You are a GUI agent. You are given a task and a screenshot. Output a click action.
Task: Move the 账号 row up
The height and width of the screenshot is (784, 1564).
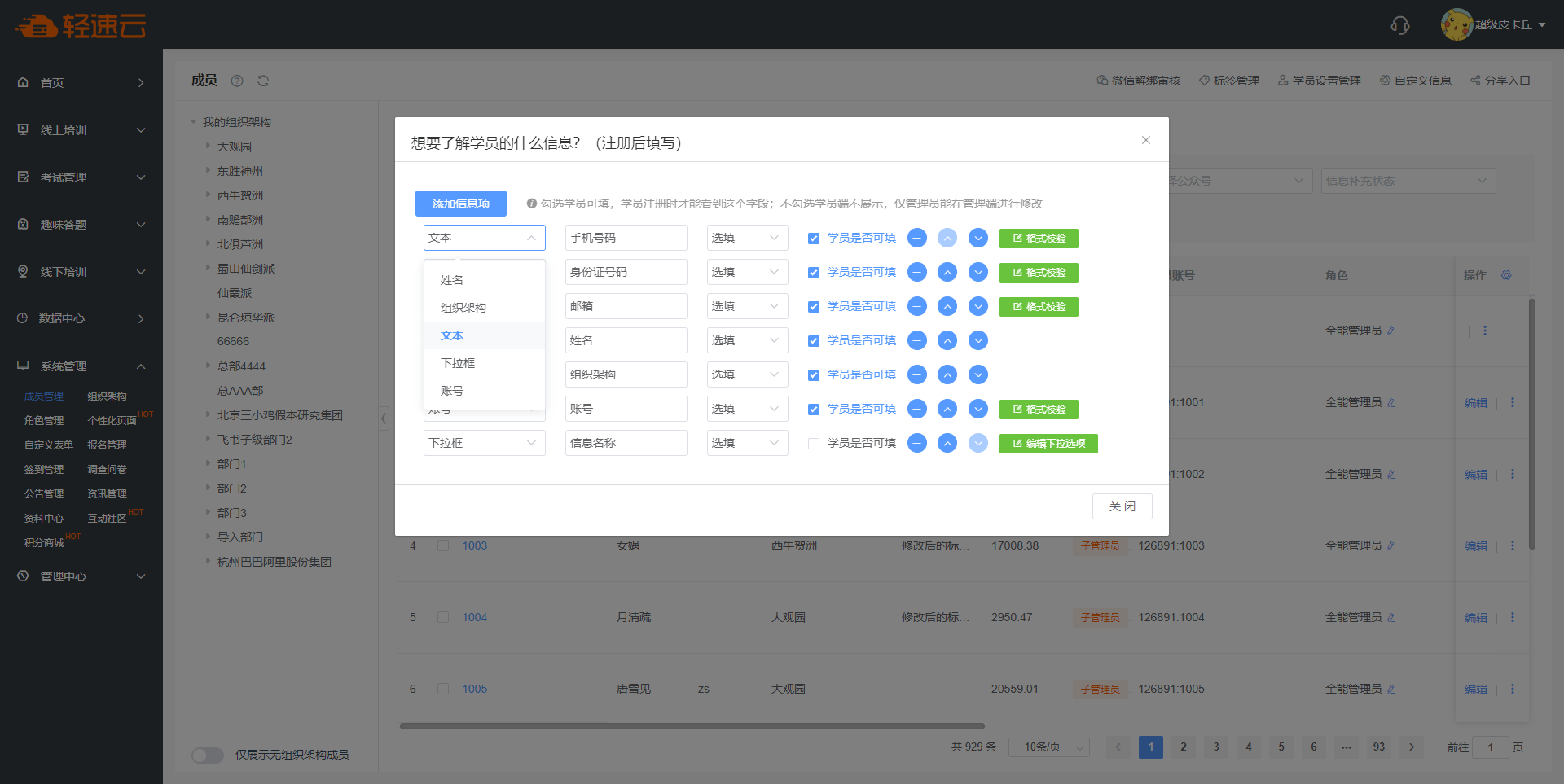click(x=947, y=409)
